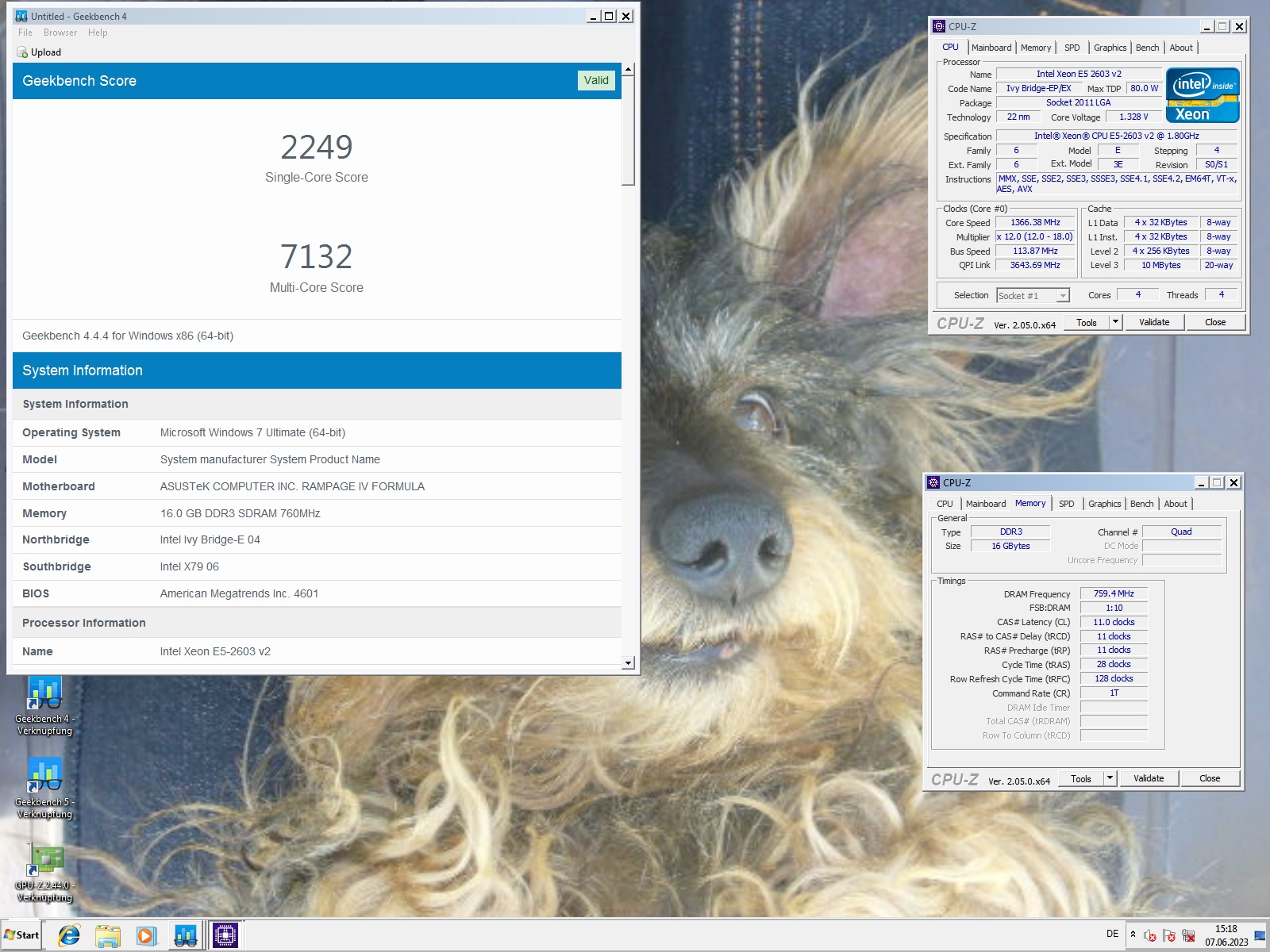Click Memory row 16.0 GB DDR3 SDRAM
Screen dimensions: 1270x952
[317, 513]
